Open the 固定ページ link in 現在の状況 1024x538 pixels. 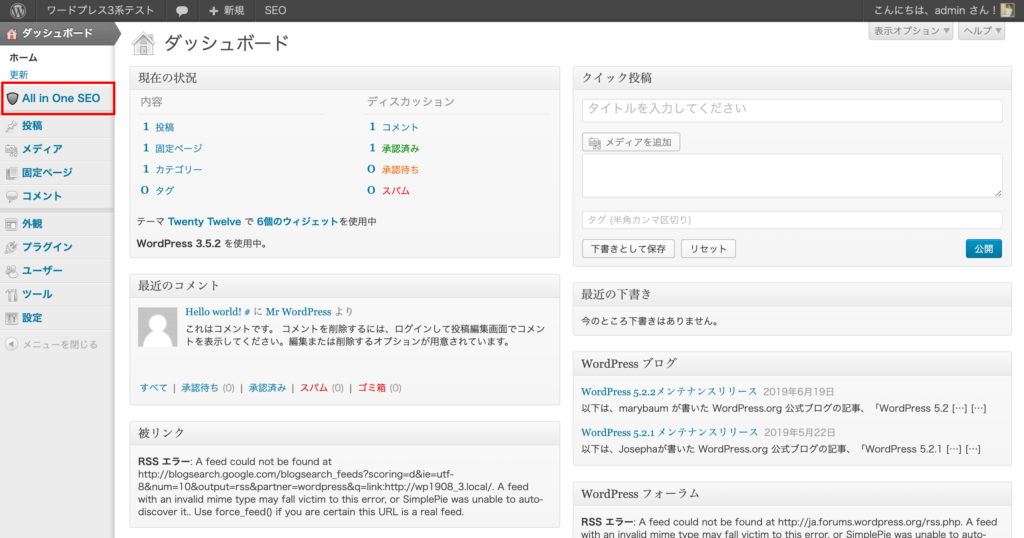178,148
